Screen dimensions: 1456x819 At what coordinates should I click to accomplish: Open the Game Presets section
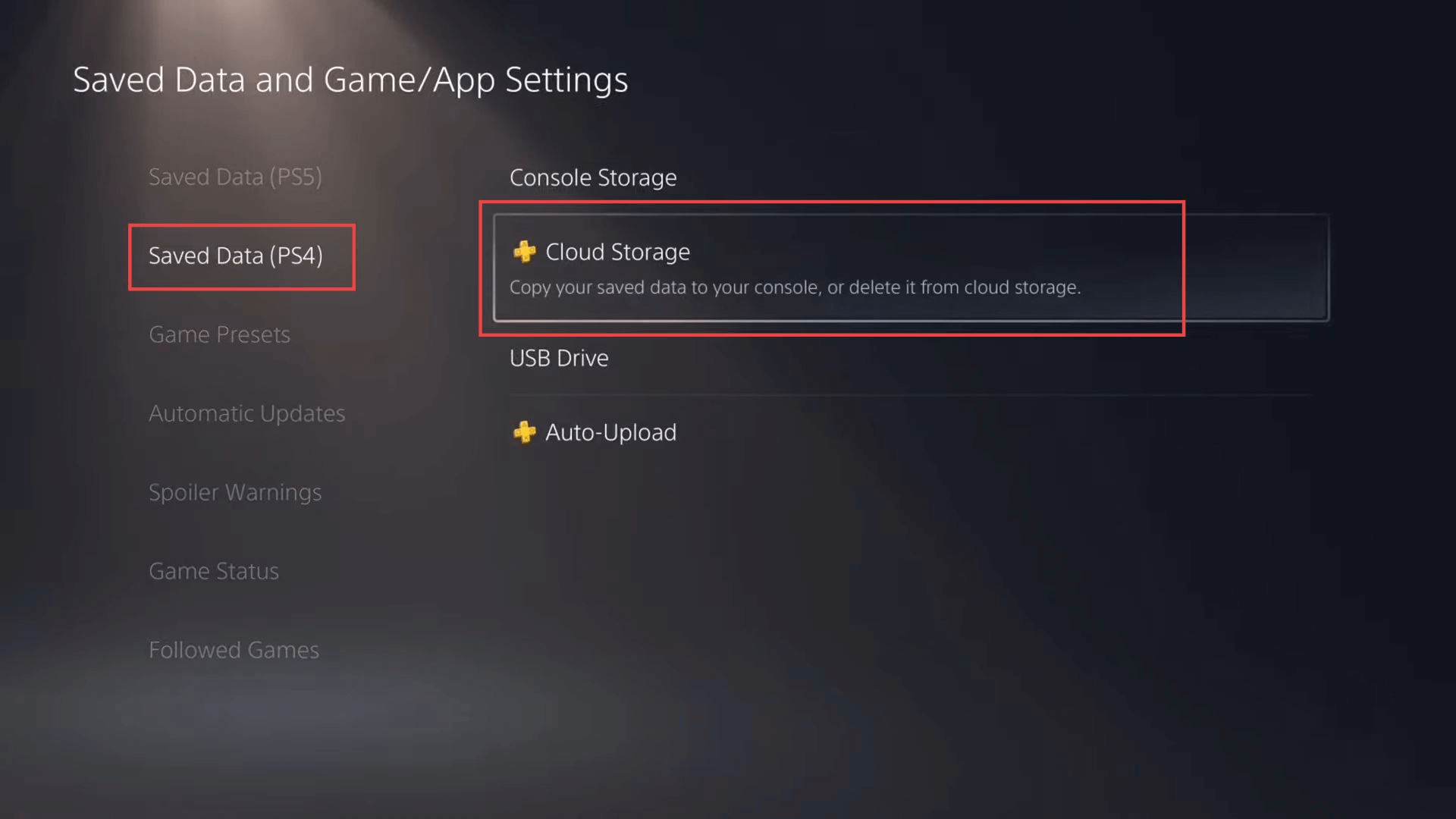(x=219, y=334)
